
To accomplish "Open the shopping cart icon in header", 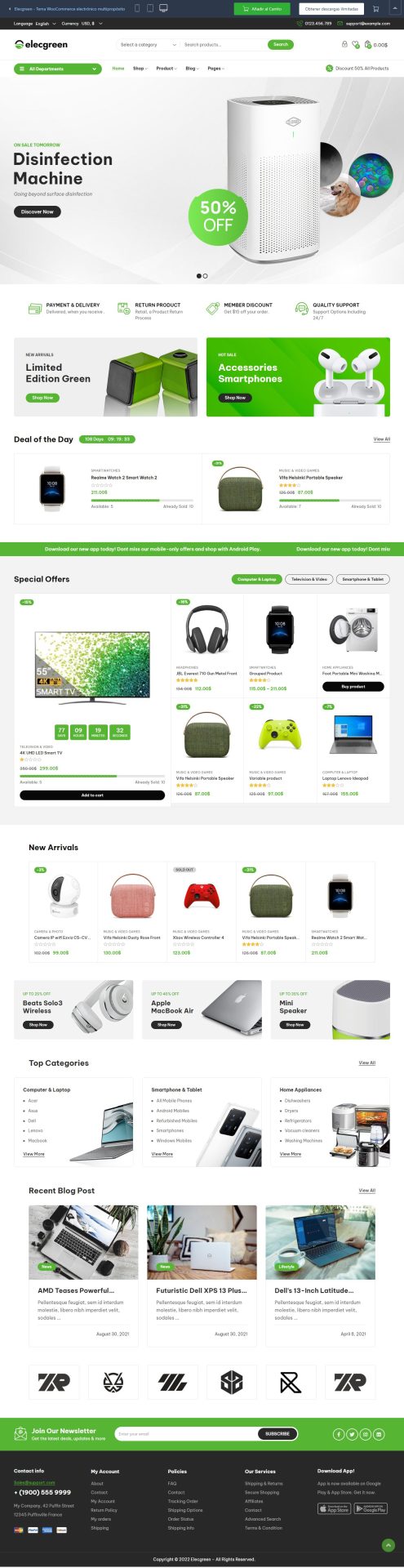I will pyautogui.click(x=368, y=45).
